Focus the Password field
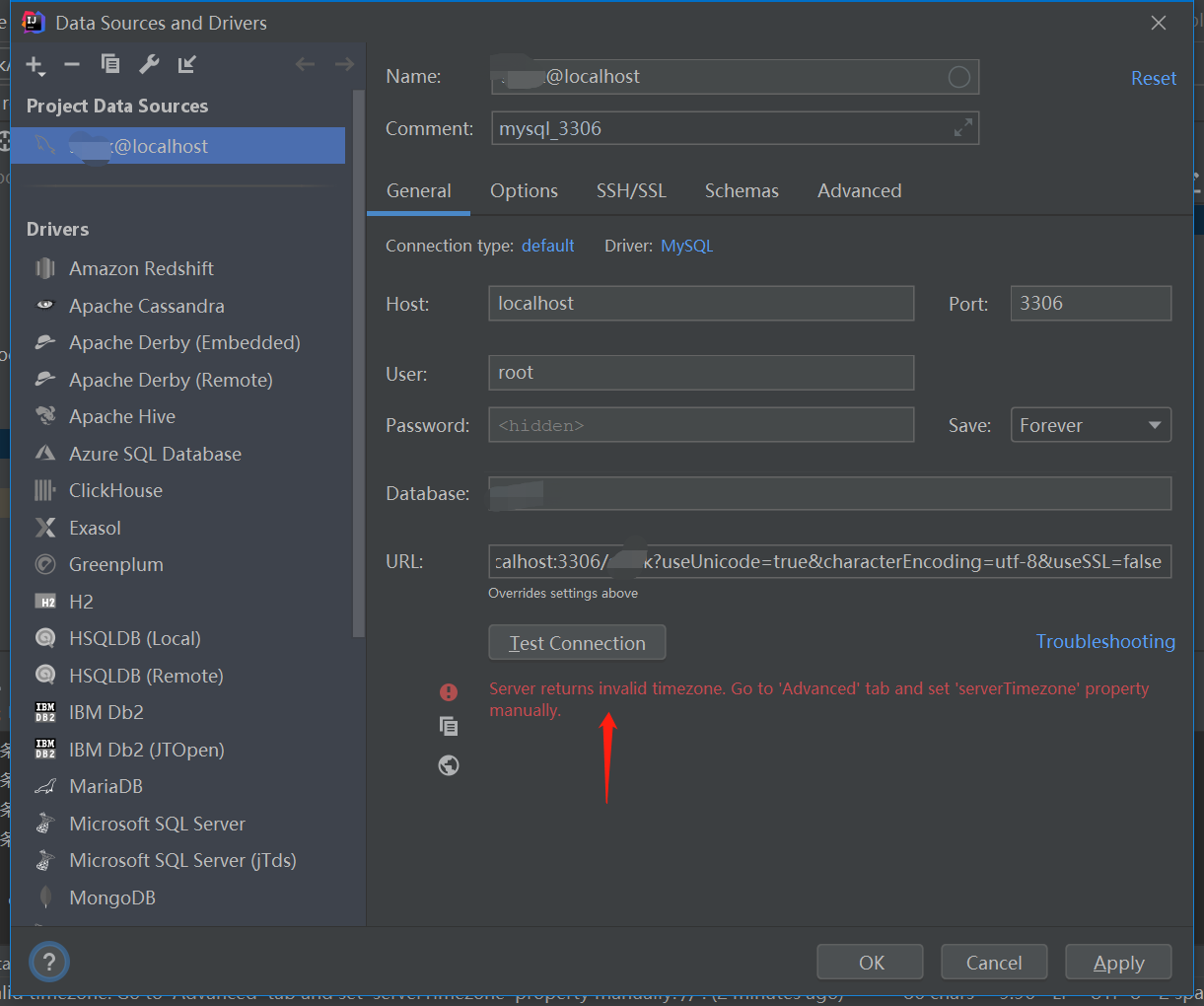This screenshot has height=1006, width=1204. coord(701,425)
